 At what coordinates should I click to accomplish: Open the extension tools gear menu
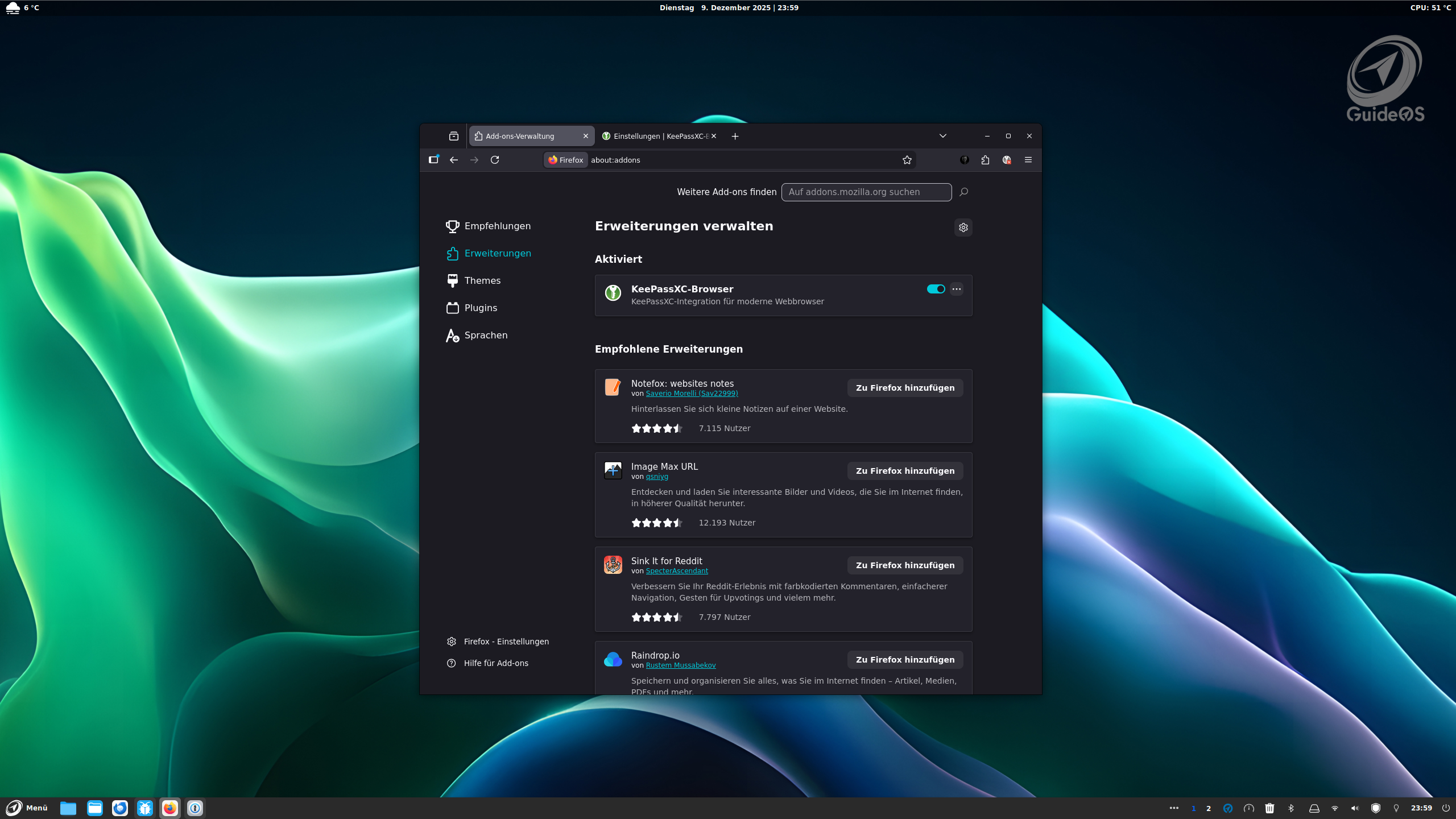pyautogui.click(x=963, y=227)
